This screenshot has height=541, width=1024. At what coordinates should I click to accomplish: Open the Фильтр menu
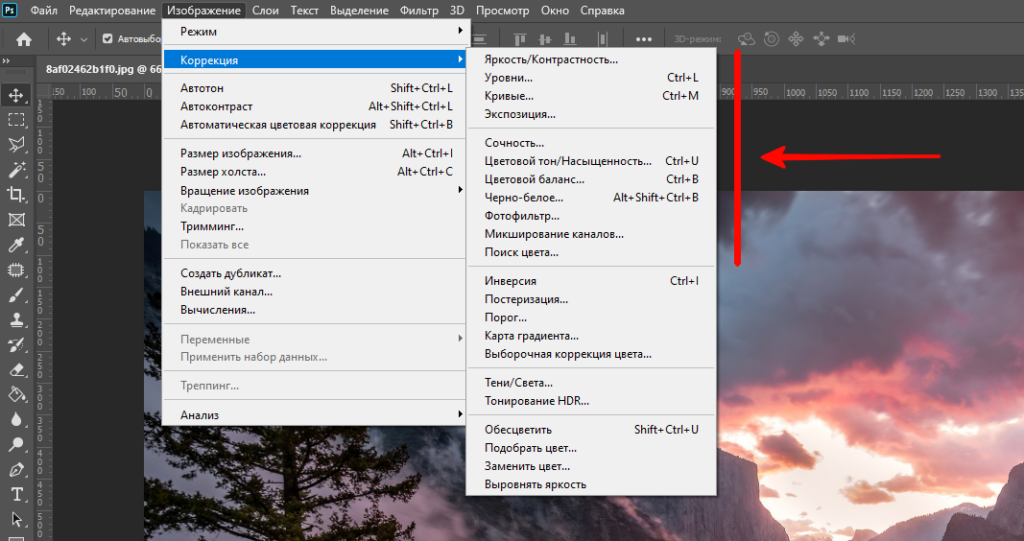point(419,11)
